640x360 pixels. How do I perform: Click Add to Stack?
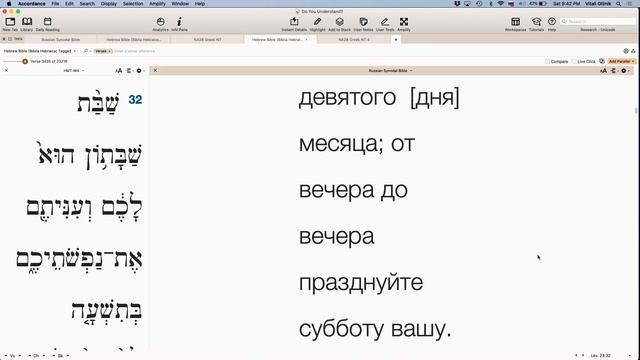(x=340, y=24)
